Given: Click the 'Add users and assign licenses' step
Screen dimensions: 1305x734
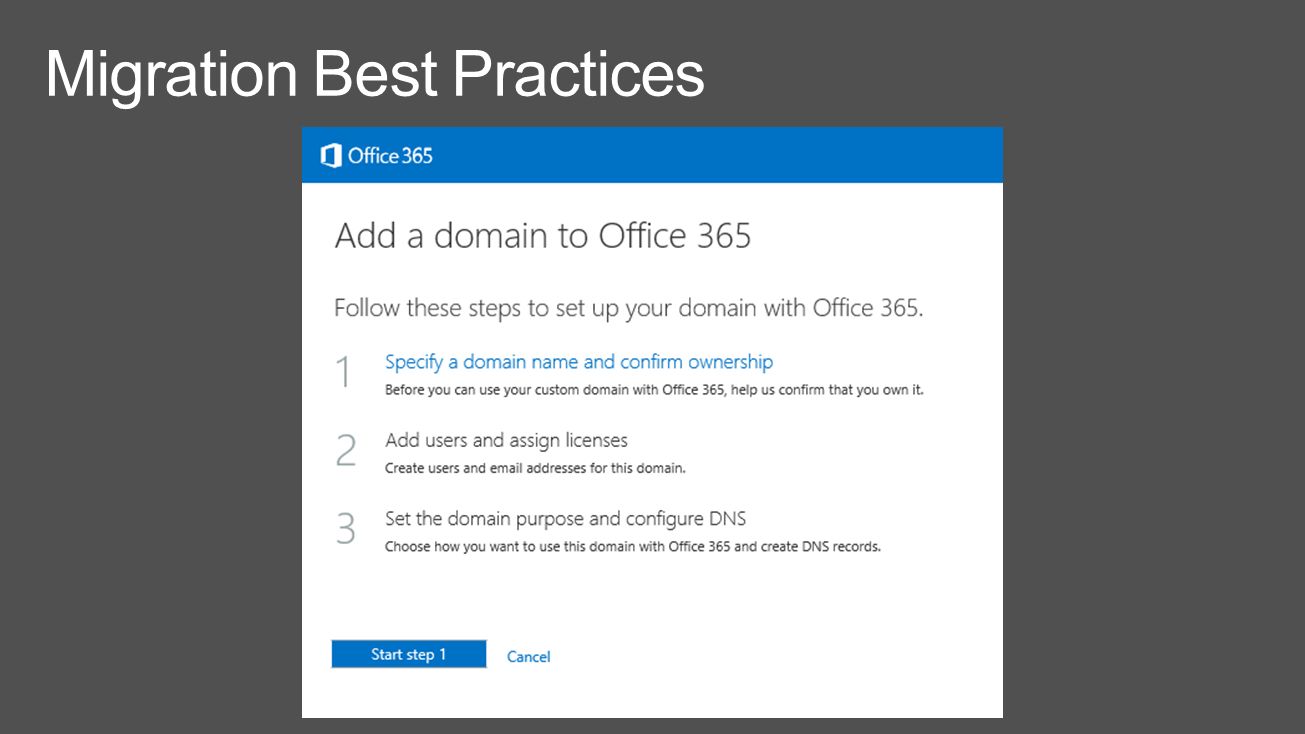Looking at the screenshot, I should [506, 440].
